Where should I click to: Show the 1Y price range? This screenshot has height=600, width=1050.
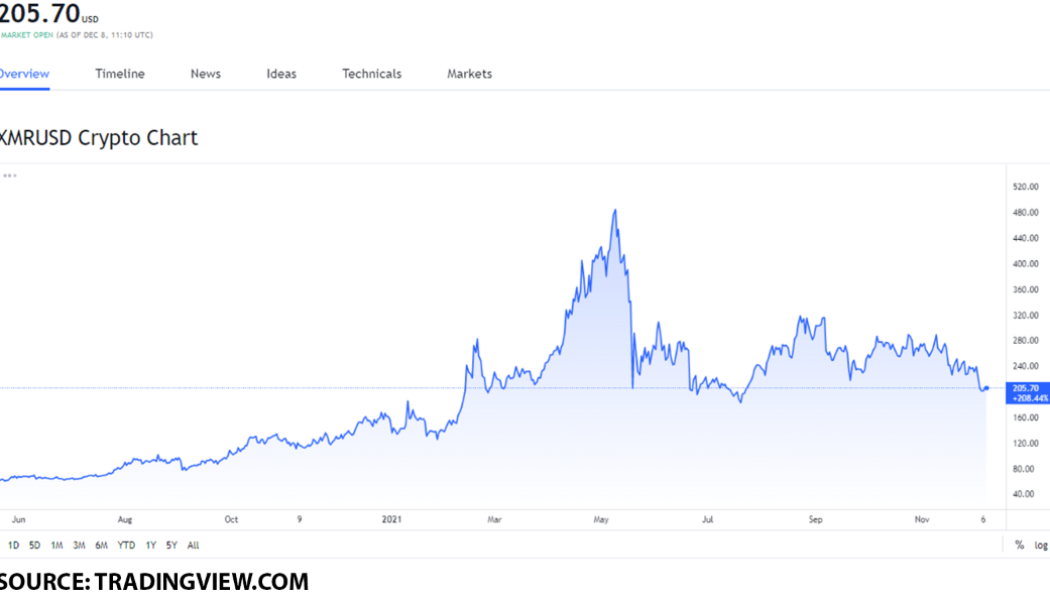151,545
